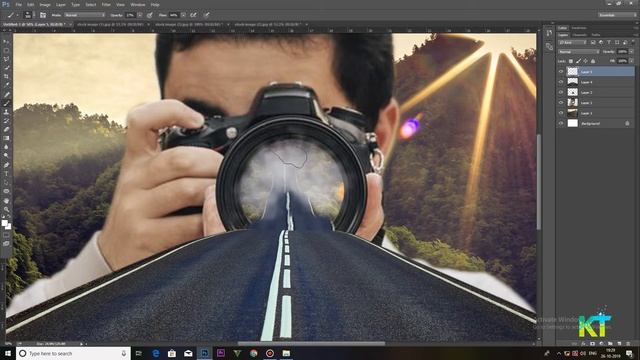640x360 pixels.
Task: Select the Background layer row
Action: coord(596,123)
